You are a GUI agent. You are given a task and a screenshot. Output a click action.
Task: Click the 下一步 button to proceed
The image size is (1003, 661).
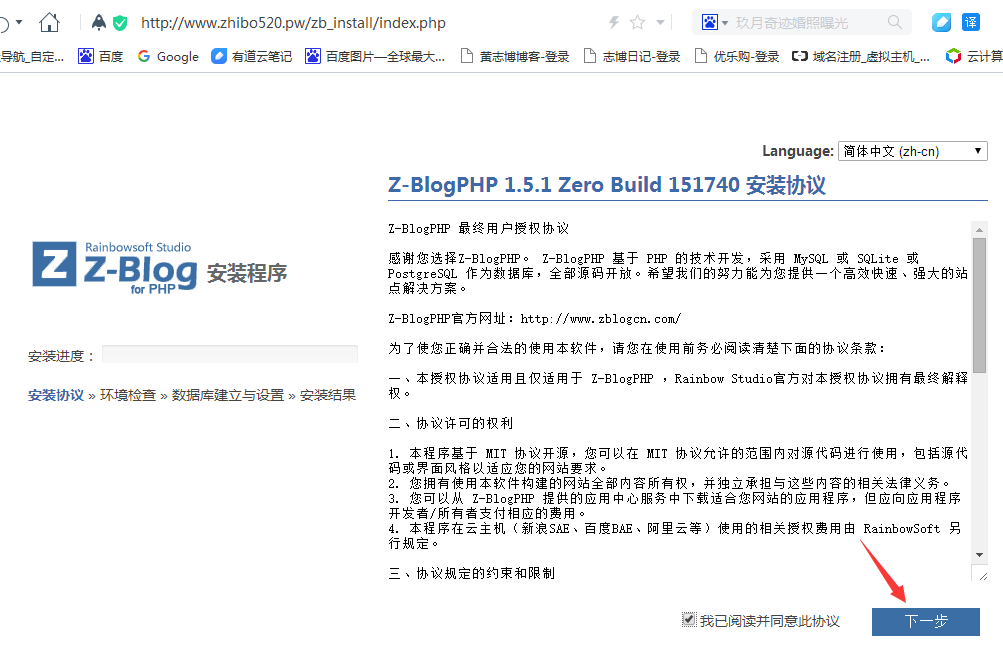(924, 620)
